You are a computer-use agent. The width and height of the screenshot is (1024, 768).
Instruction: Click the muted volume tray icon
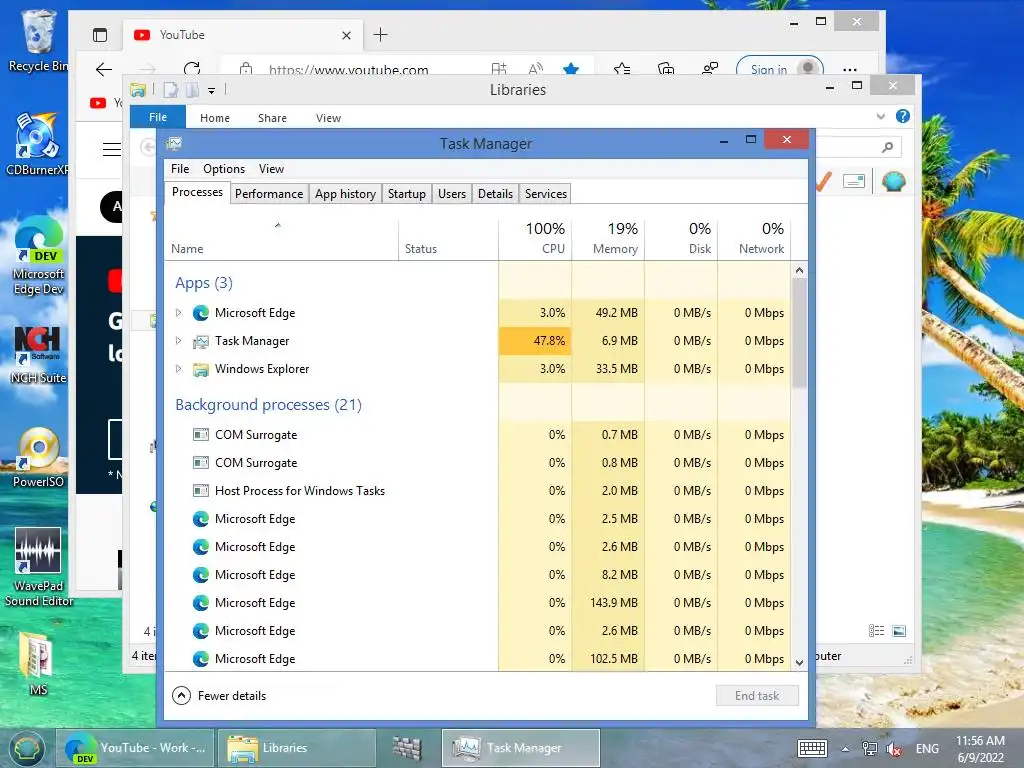click(x=894, y=749)
